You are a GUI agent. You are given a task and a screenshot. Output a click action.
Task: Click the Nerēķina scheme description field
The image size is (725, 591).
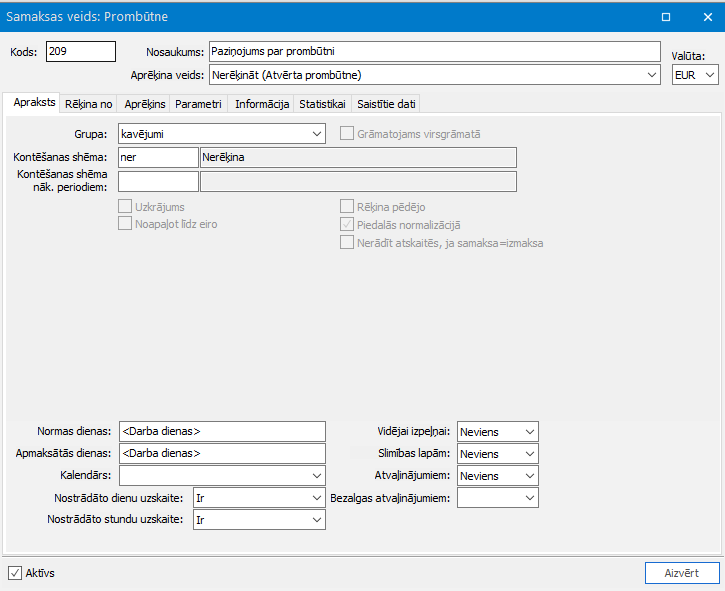(358, 157)
